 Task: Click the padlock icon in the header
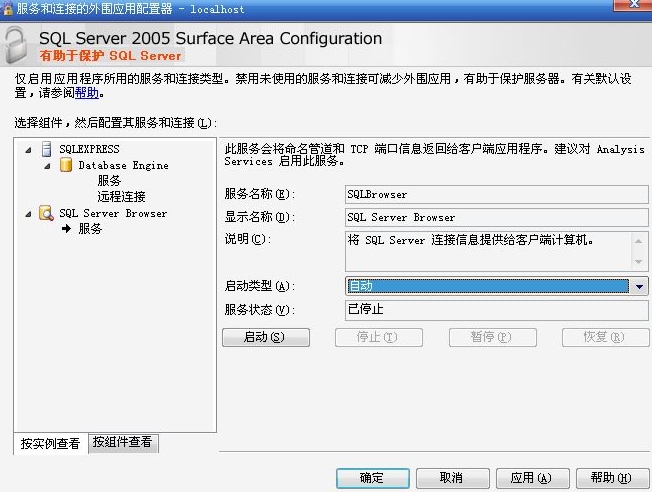click(17, 45)
